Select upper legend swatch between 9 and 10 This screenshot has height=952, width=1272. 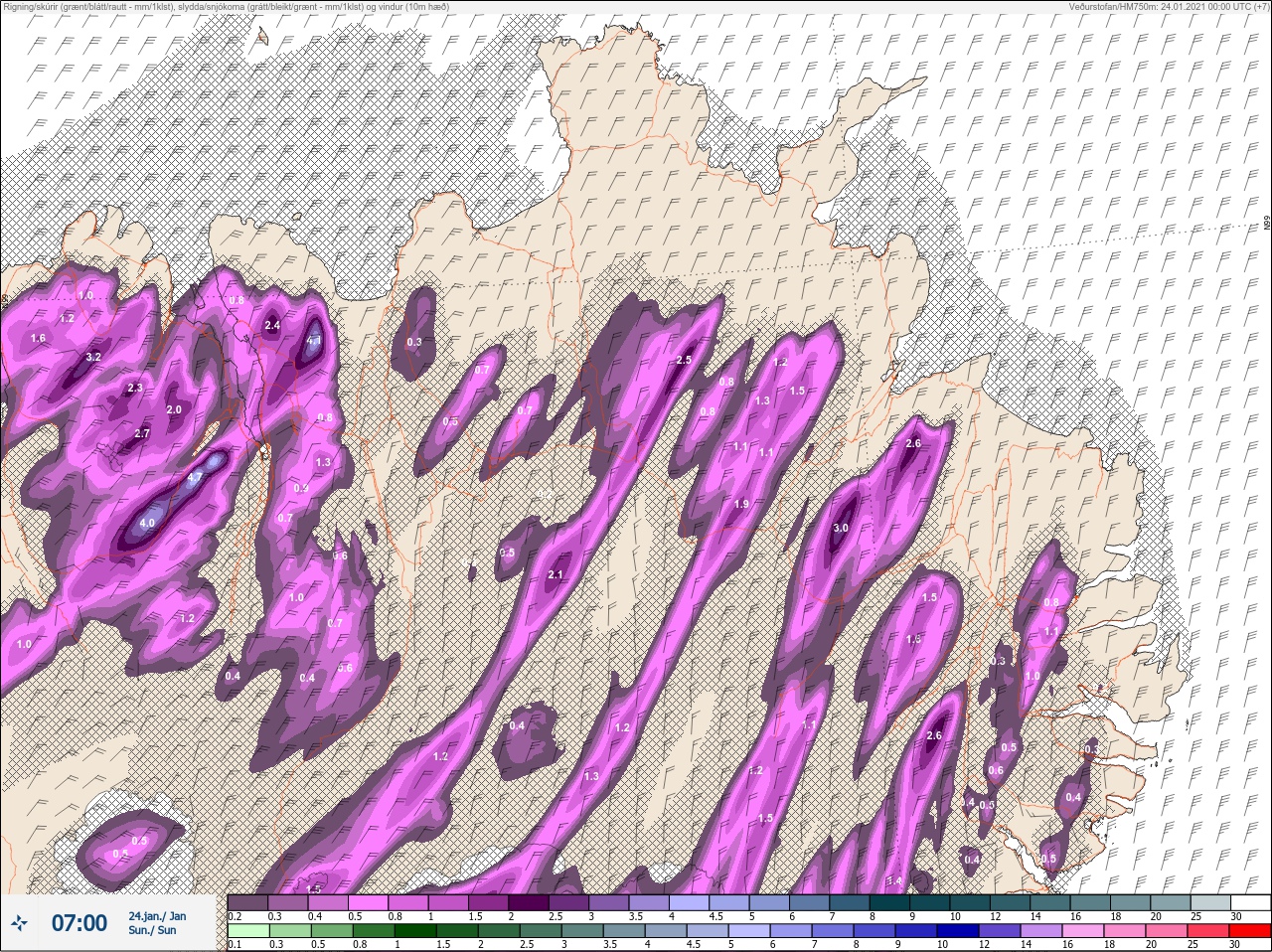(x=929, y=903)
